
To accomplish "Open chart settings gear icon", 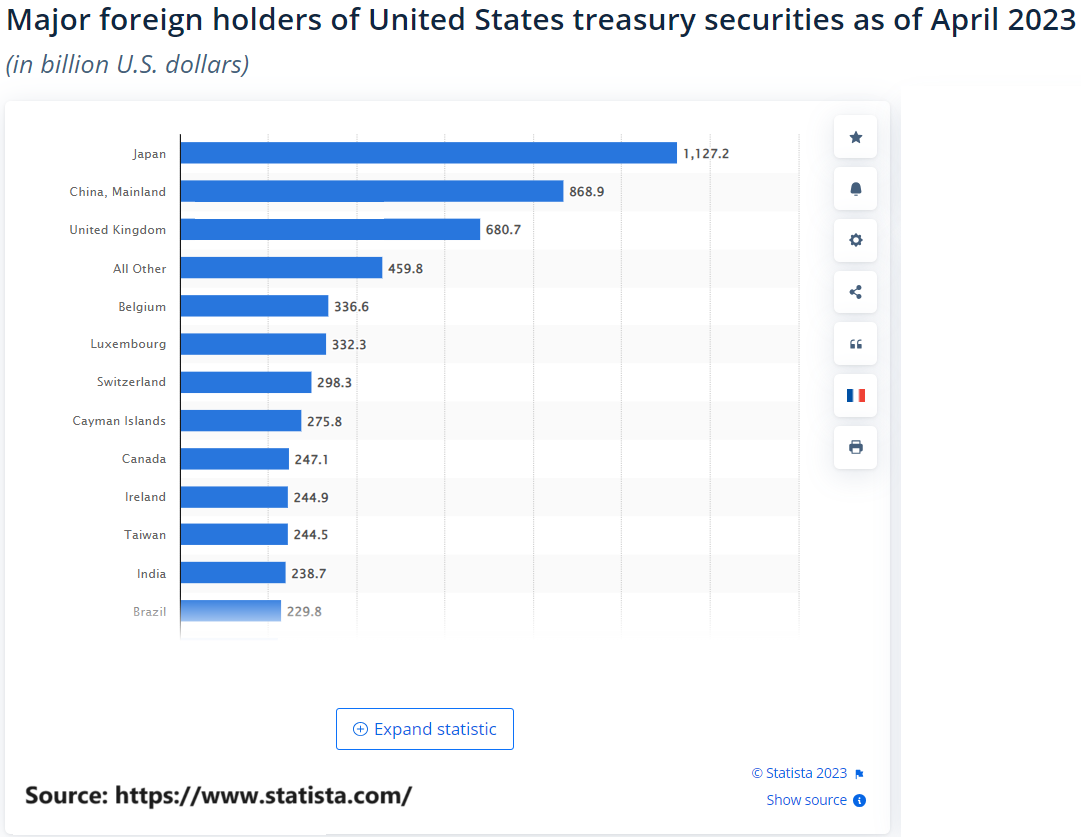I will point(855,241).
